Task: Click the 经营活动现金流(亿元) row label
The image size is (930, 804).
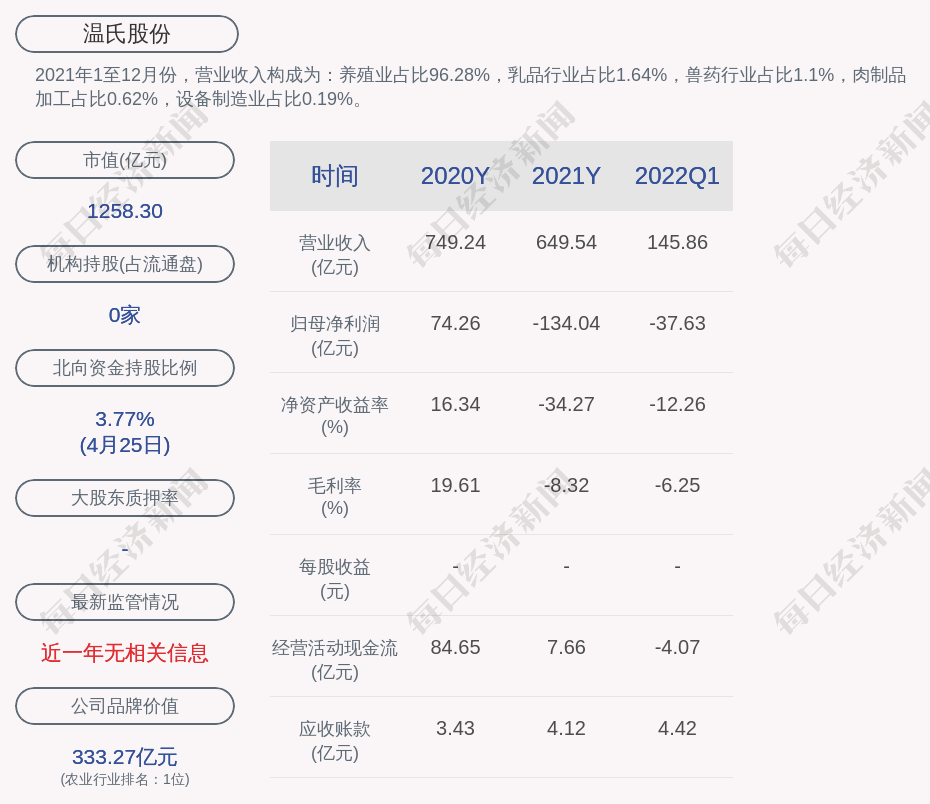Action: tap(335, 659)
